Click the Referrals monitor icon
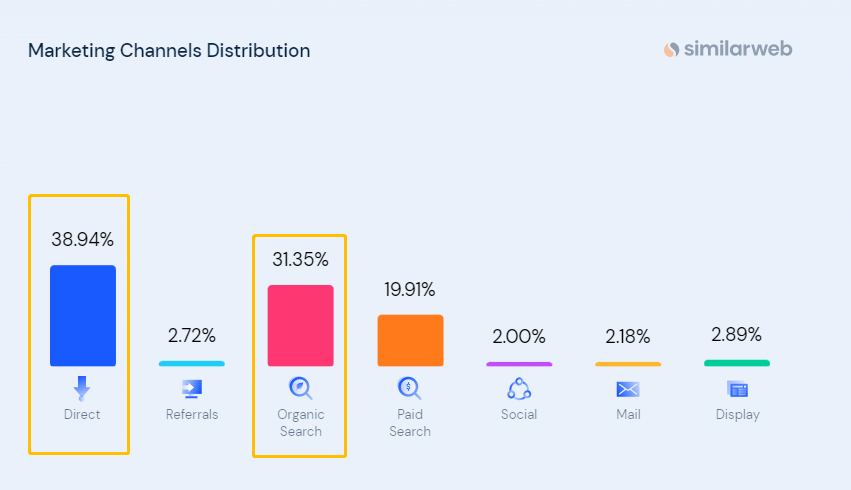Viewport: 851px width, 490px height. [191, 388]
